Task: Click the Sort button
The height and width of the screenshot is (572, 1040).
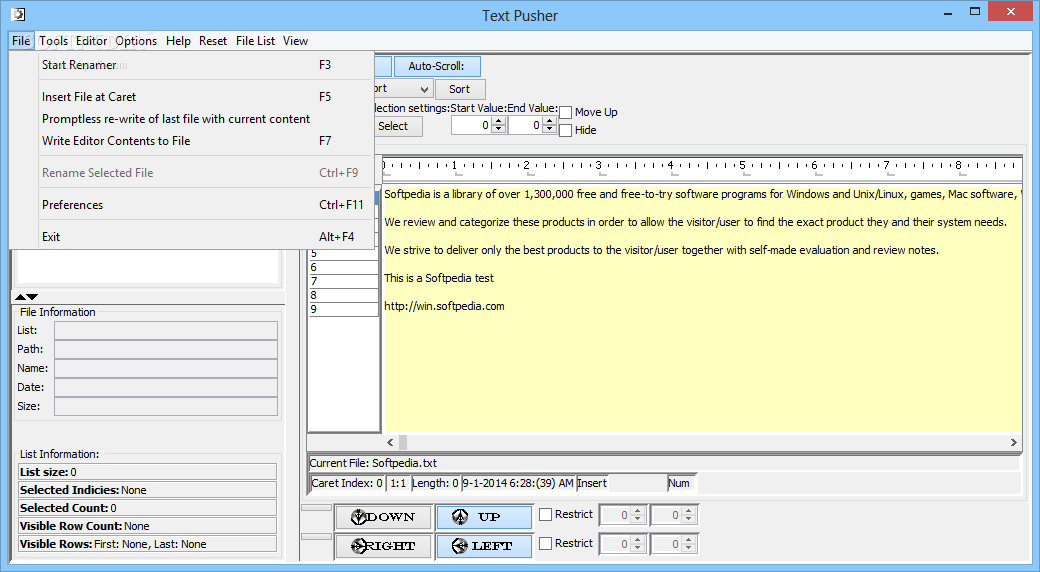Action: (x=460, y=89)
